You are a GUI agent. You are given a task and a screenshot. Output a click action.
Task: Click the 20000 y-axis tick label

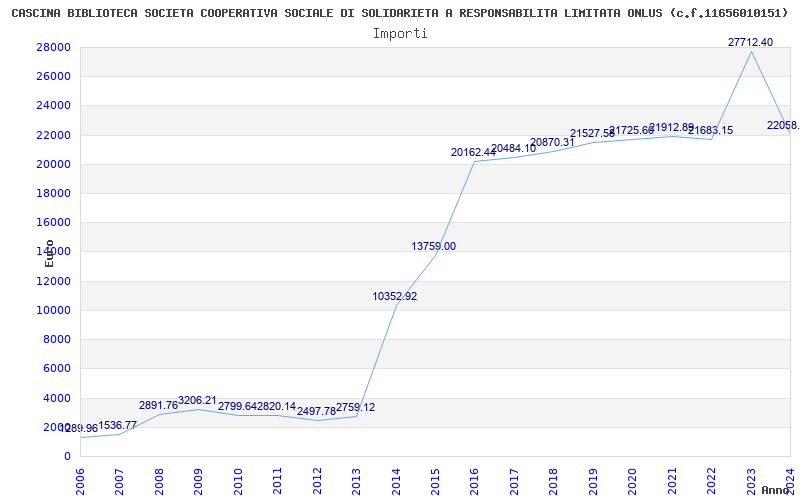tap(53, 164)
